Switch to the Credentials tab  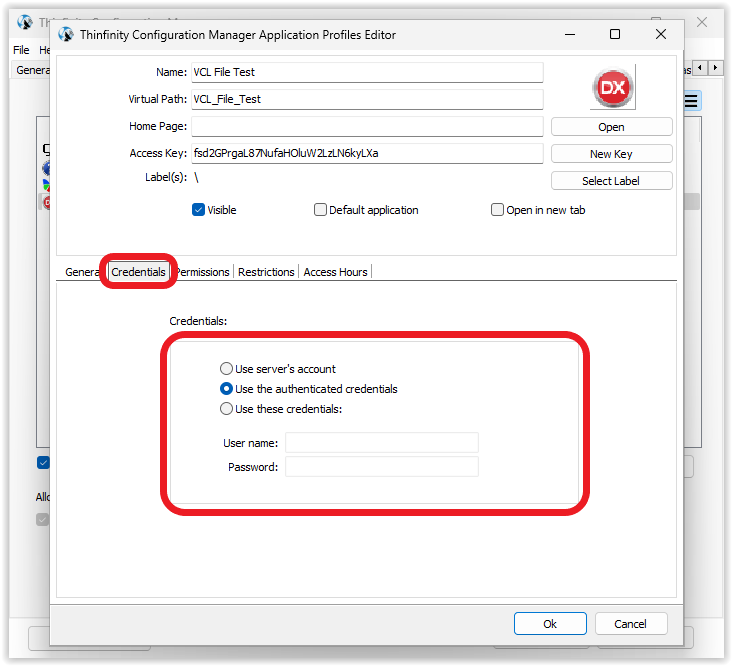[138, 272]
